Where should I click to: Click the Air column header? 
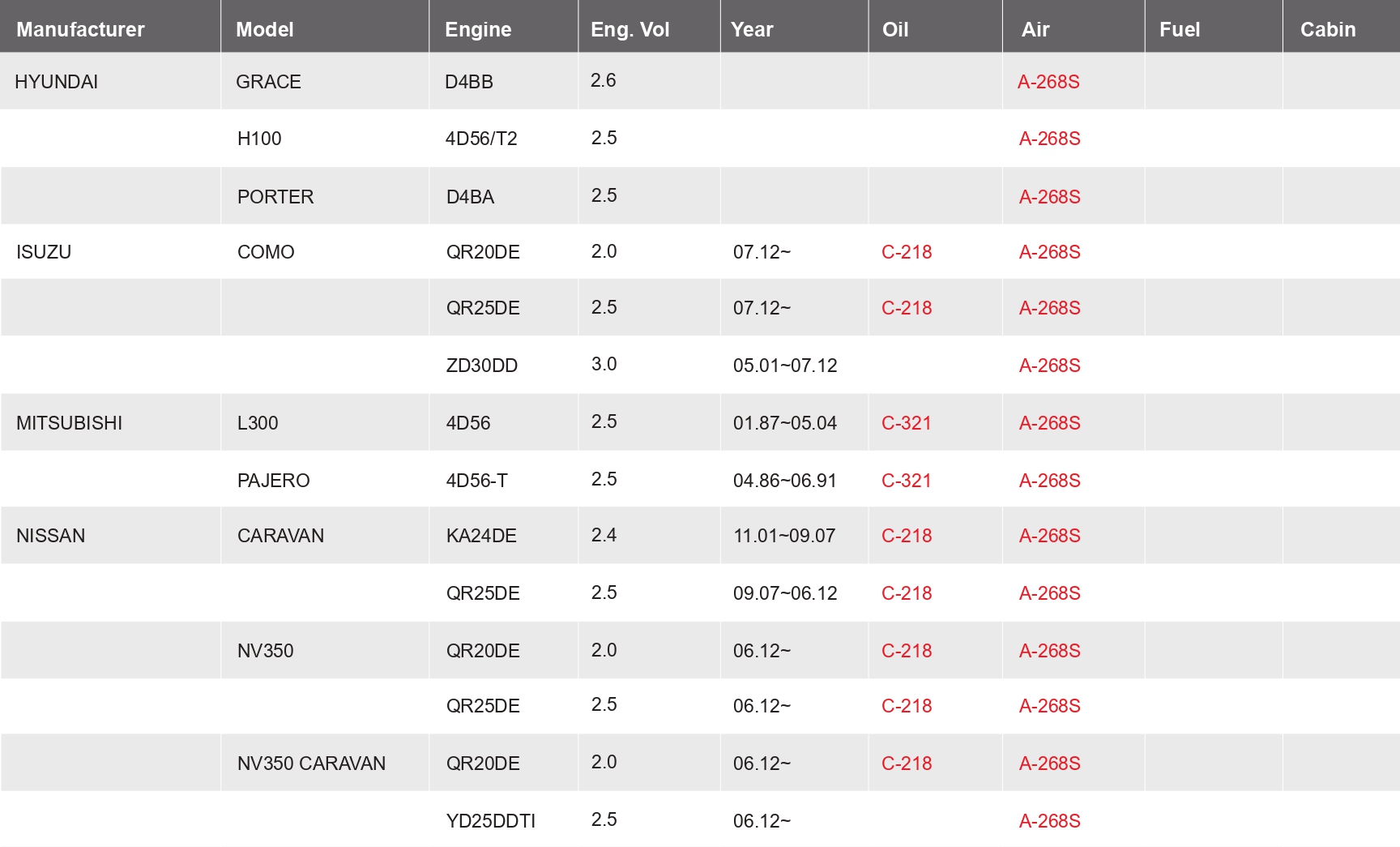(x=1035, y=29)
